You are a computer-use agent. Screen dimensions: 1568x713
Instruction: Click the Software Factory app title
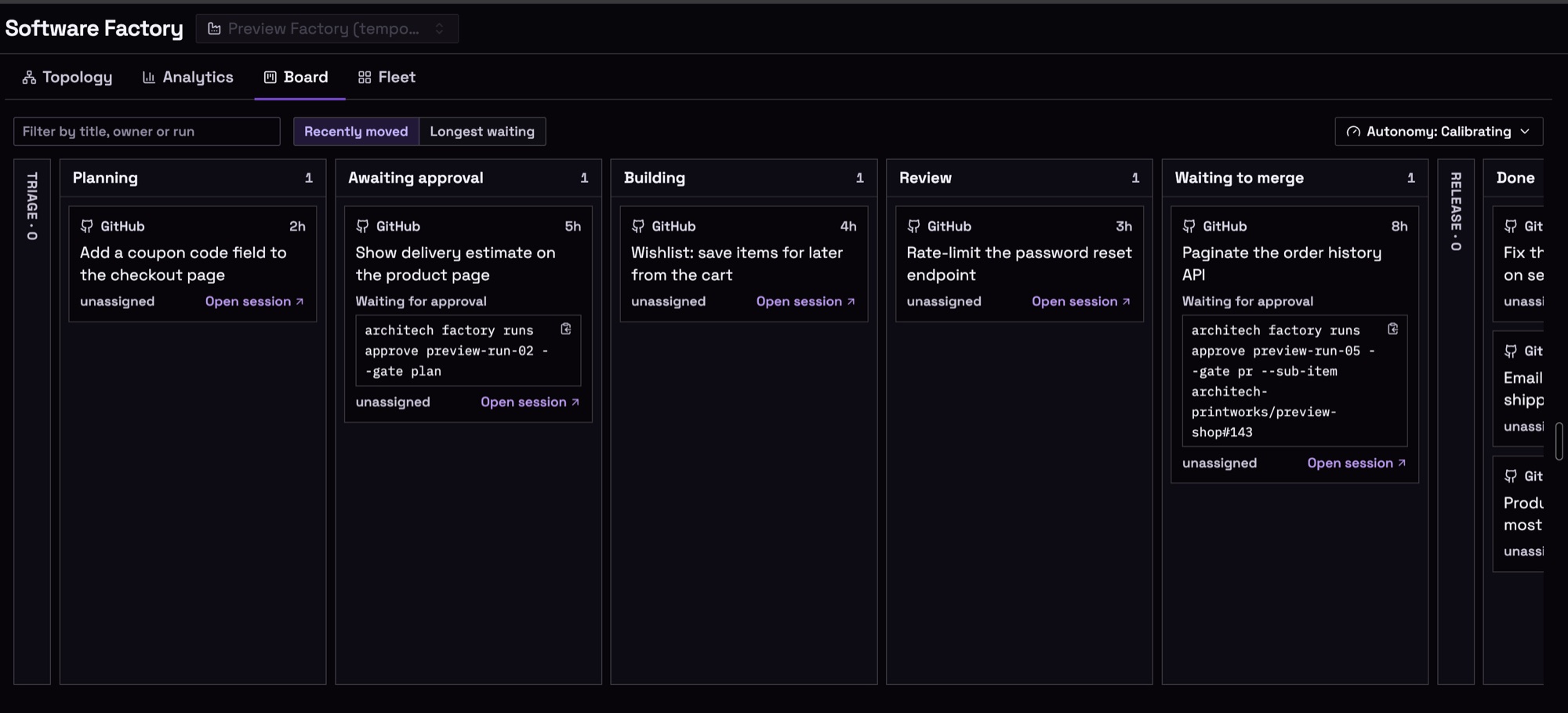pyautogui.click(x=94, y=28)
